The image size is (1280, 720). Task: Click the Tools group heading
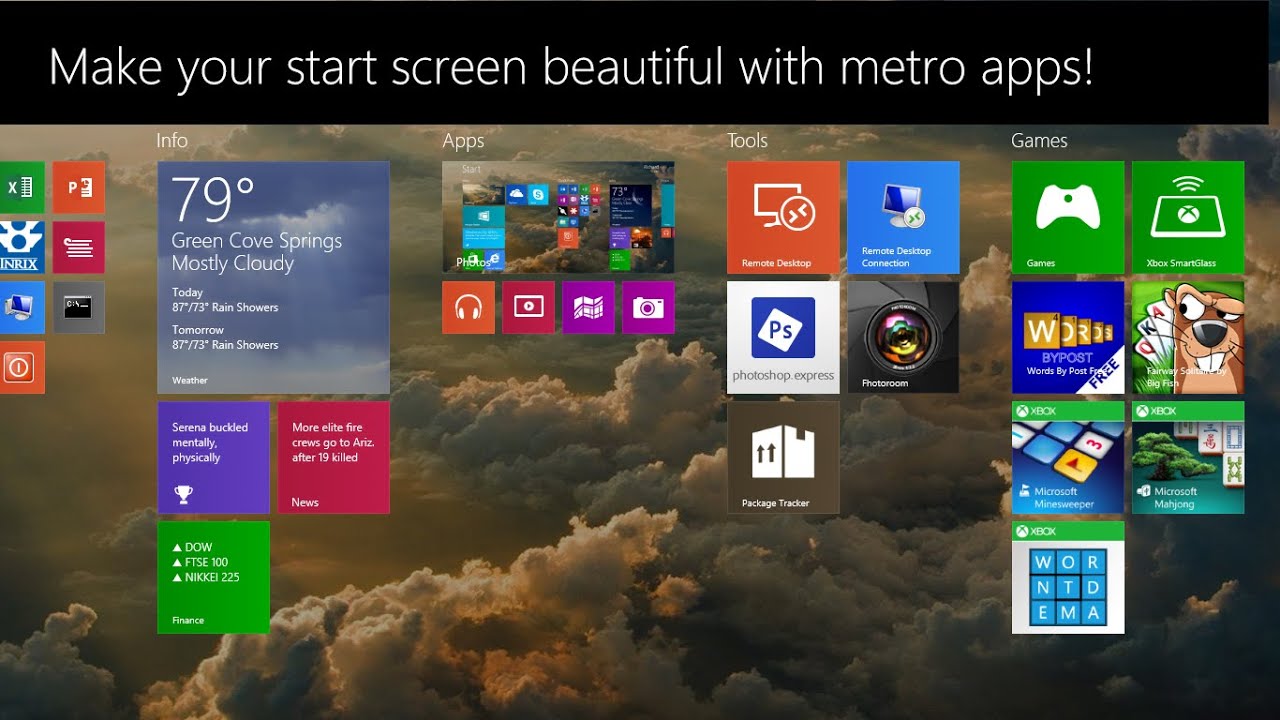click(x=747, y=141)
